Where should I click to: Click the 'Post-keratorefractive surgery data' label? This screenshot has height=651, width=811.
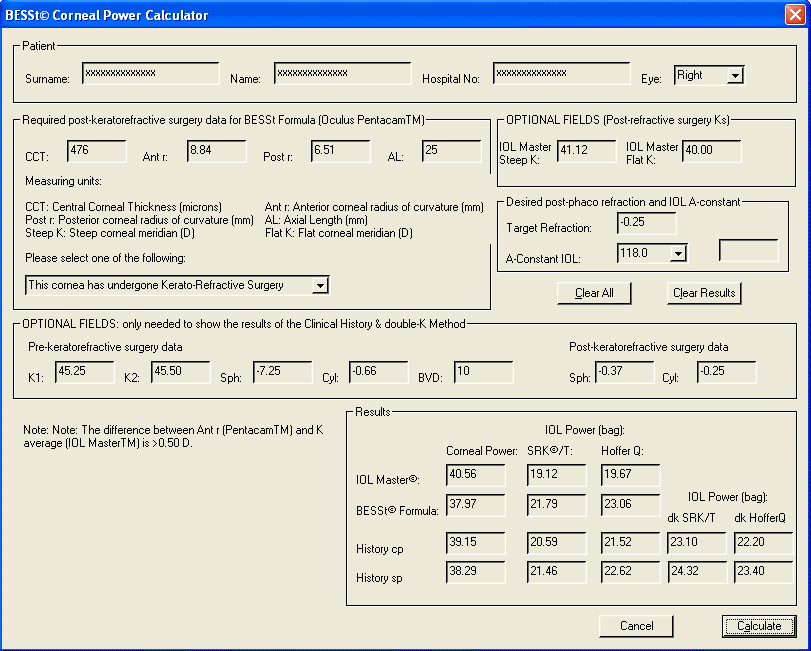tap(649, 347)
